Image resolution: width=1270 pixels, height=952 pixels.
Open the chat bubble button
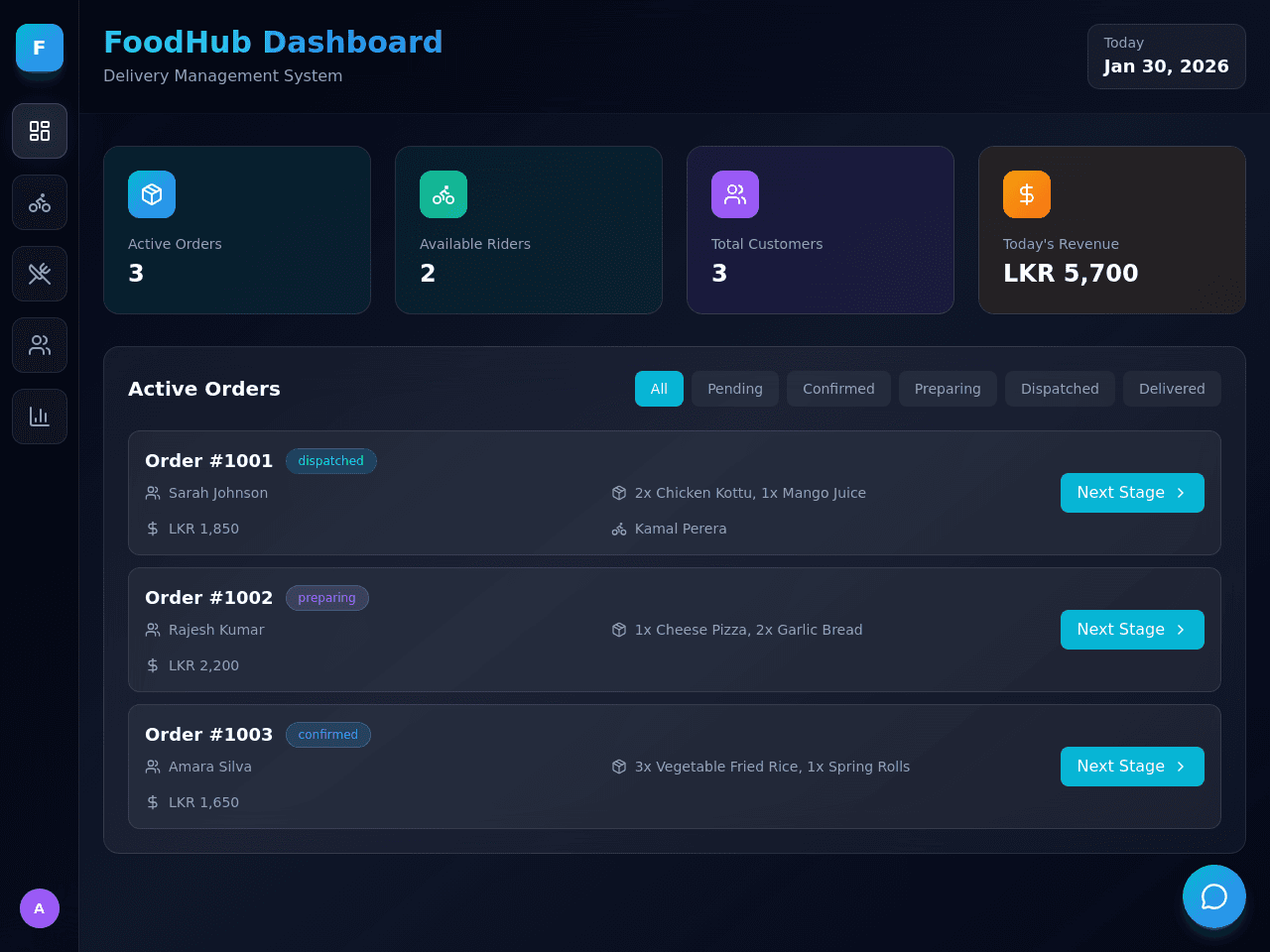point(1214,896)
